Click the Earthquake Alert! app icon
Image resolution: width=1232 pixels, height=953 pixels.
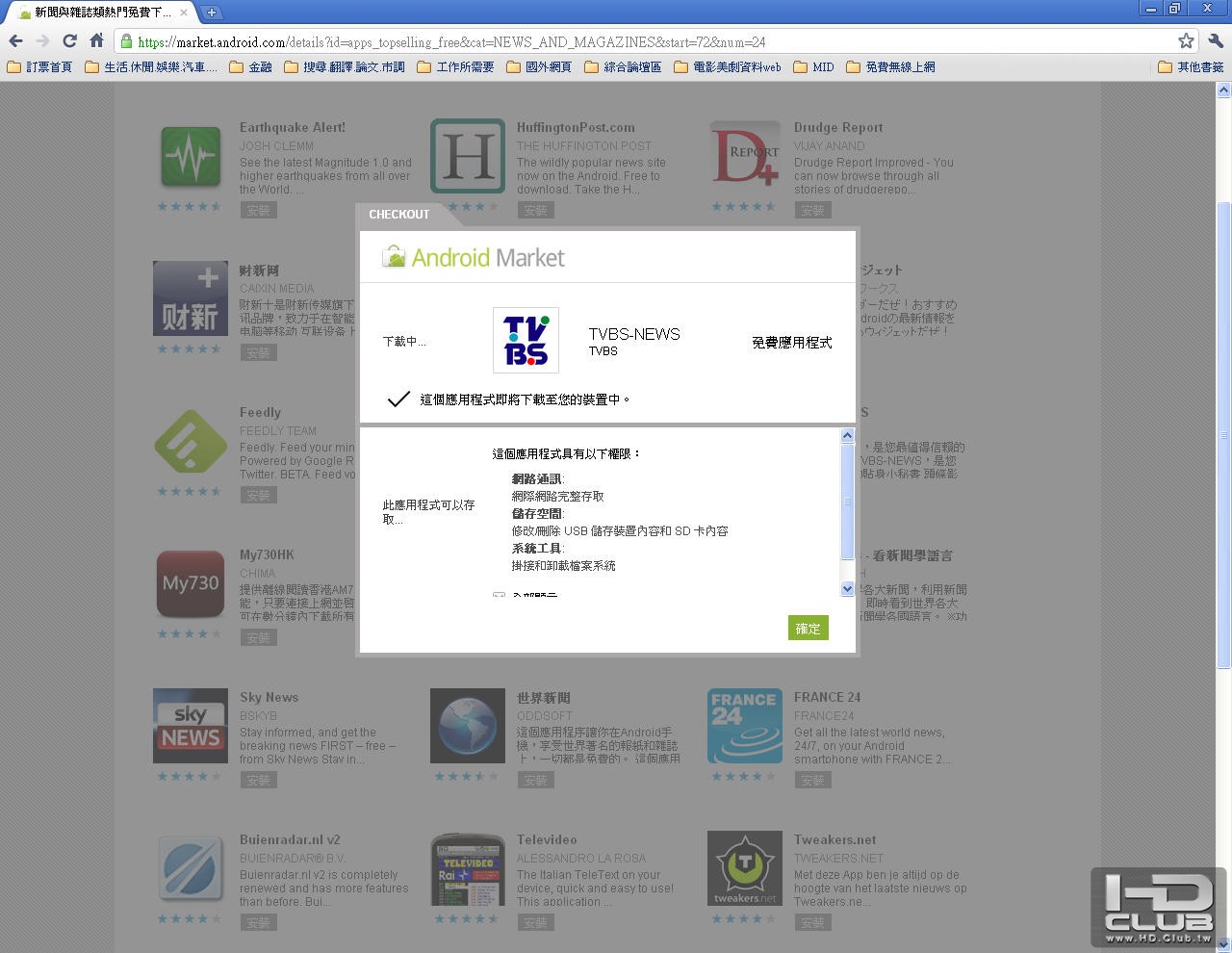(x=191, y=157)
